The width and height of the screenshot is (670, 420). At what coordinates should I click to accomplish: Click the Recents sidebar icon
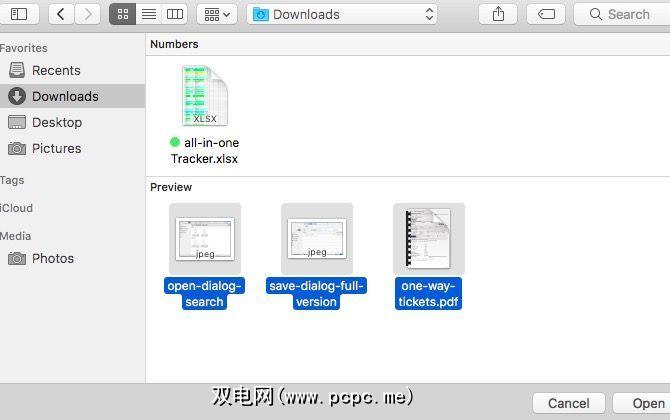pyautogui.click(x=17, y=70)
